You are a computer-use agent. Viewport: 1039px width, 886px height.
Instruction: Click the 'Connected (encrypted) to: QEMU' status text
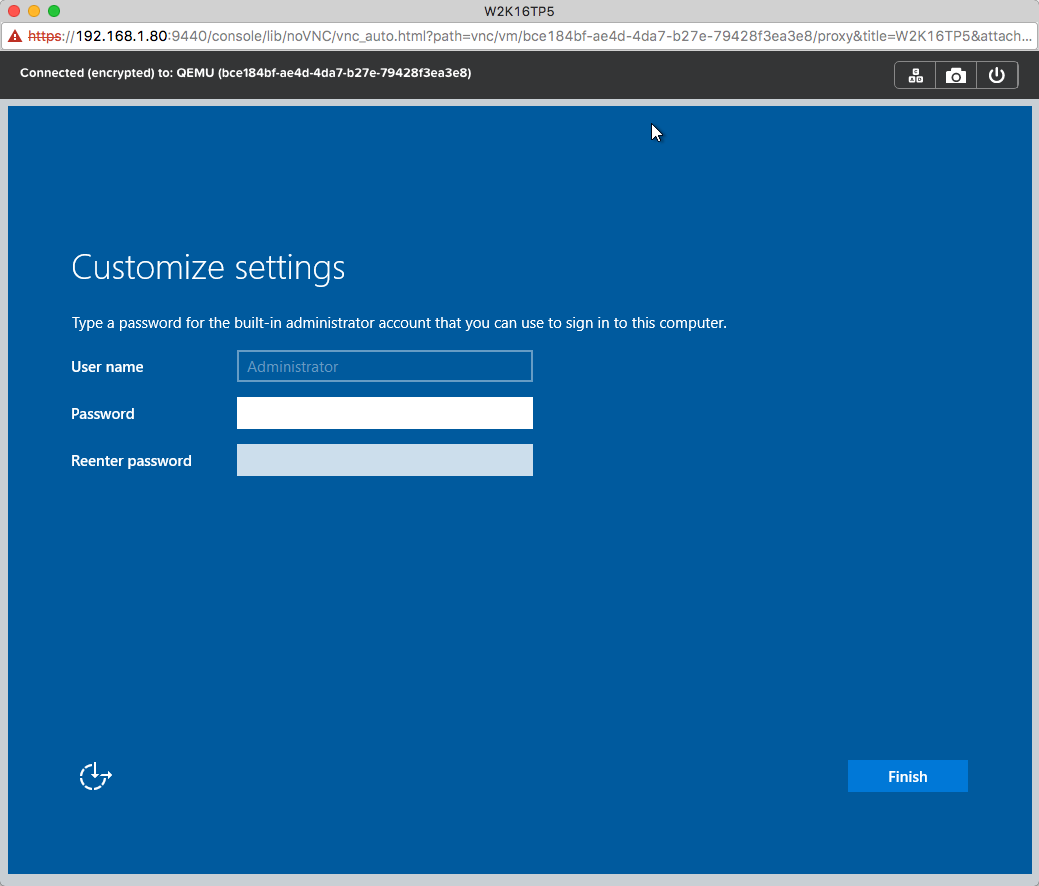click(245, 73)
